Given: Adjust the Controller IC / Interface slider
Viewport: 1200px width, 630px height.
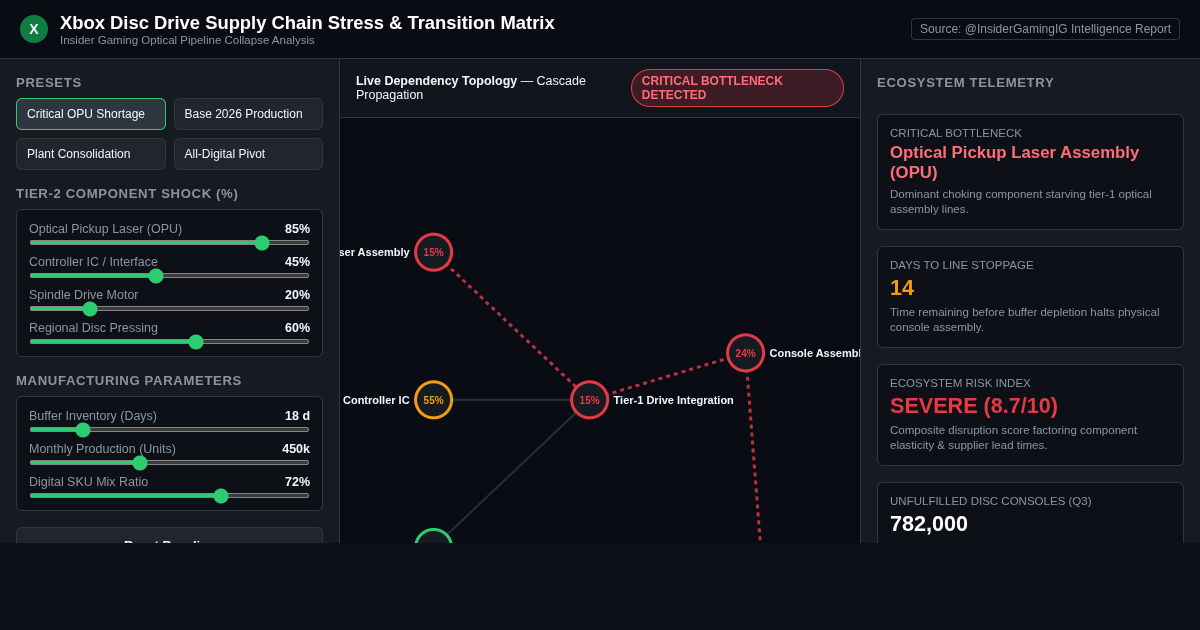Looking at the screenshot, I should point(169,275).
